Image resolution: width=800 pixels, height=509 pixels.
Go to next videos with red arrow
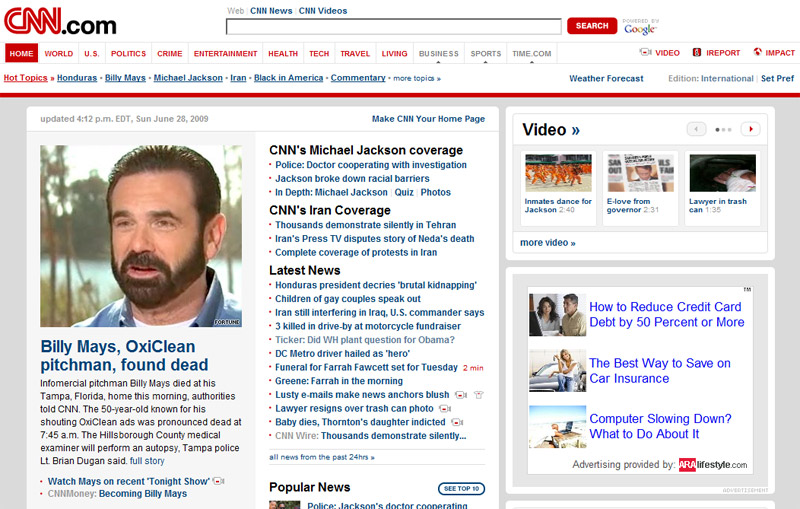point(751,129)
